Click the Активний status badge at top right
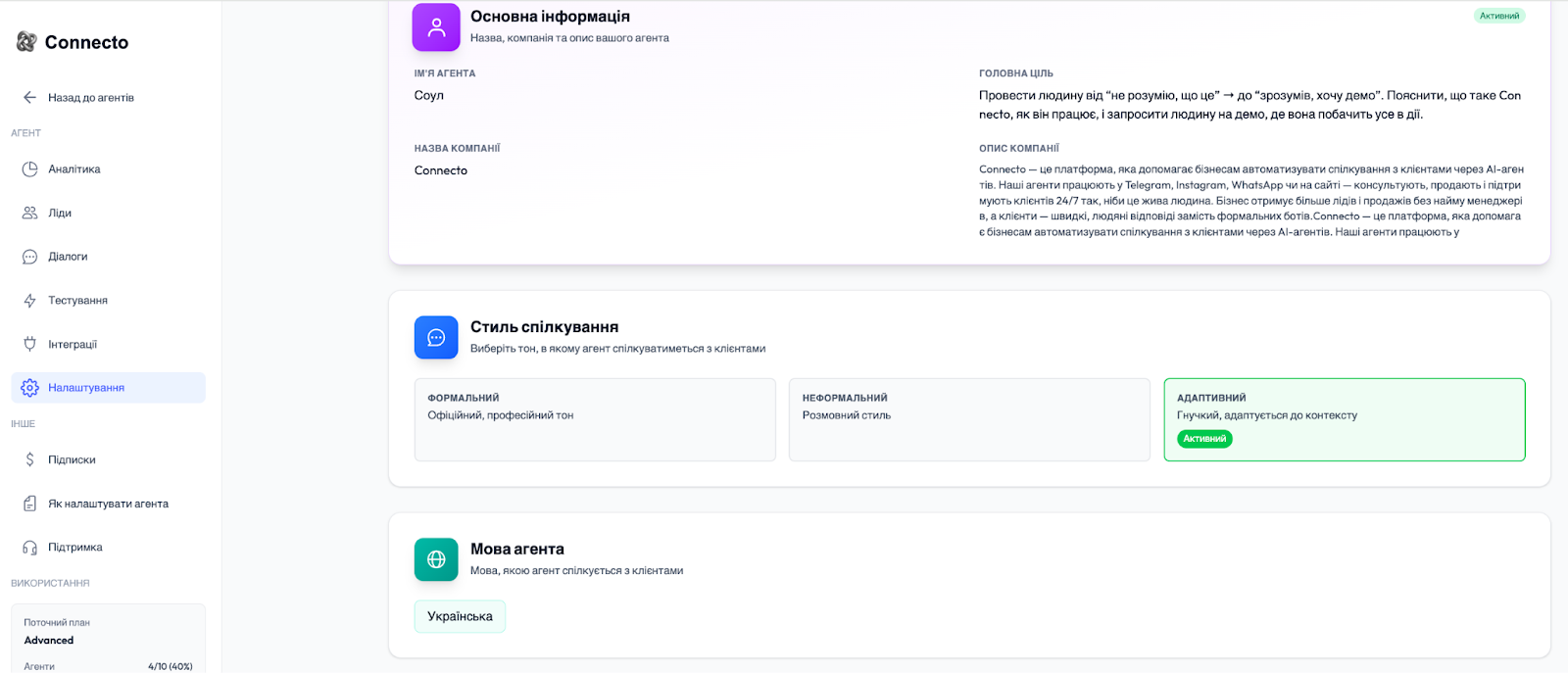Image resolution: width=1568 pixels, height=673 pixels. (1498, 16)
